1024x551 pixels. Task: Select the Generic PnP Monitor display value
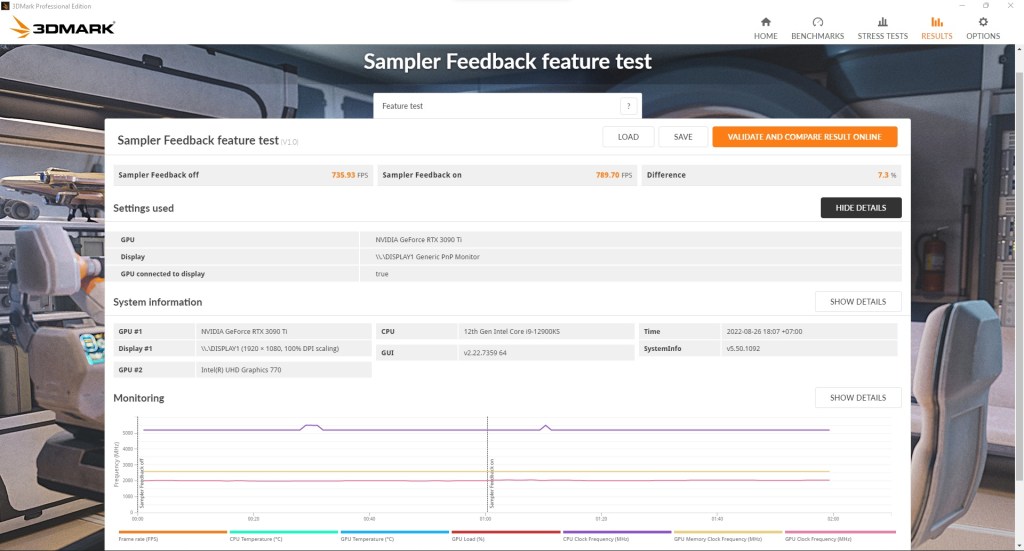coord(427,257)
